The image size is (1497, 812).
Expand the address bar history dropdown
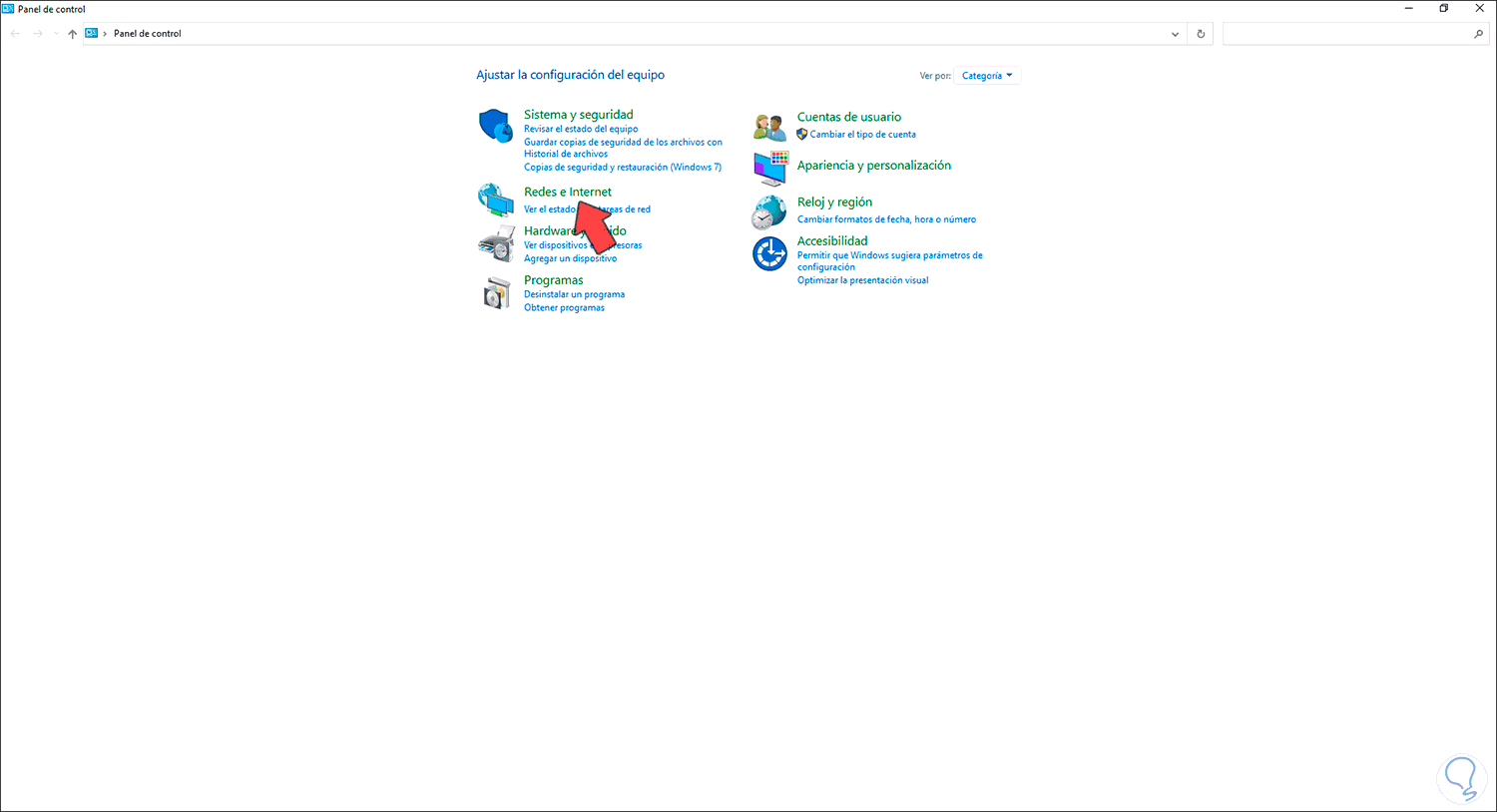1175,34
